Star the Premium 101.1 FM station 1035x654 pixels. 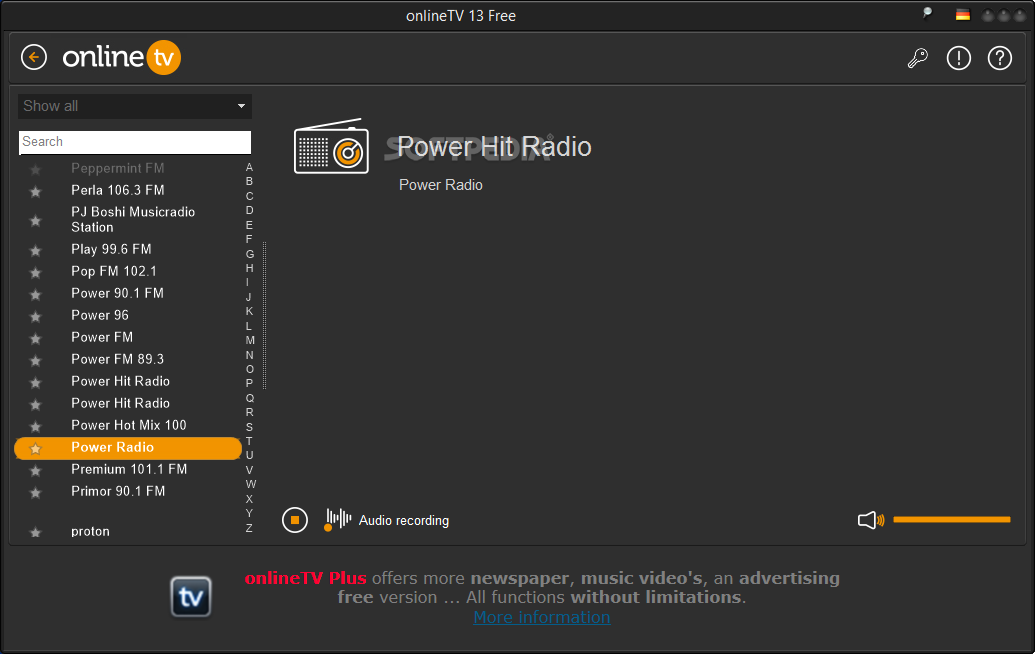(x=36, y=471)
